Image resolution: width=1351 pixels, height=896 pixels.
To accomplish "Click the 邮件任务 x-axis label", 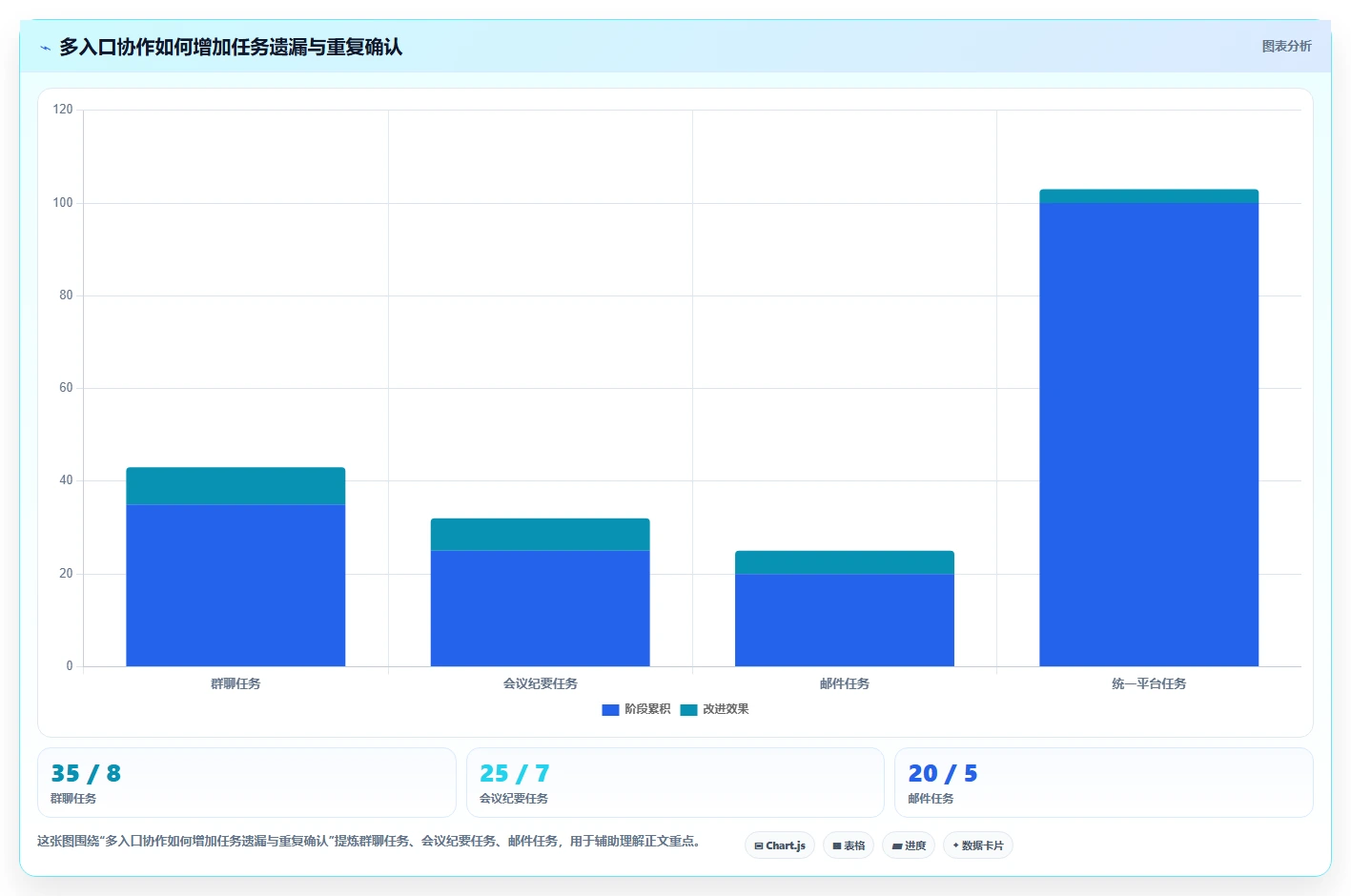I will tap(844, 683).
